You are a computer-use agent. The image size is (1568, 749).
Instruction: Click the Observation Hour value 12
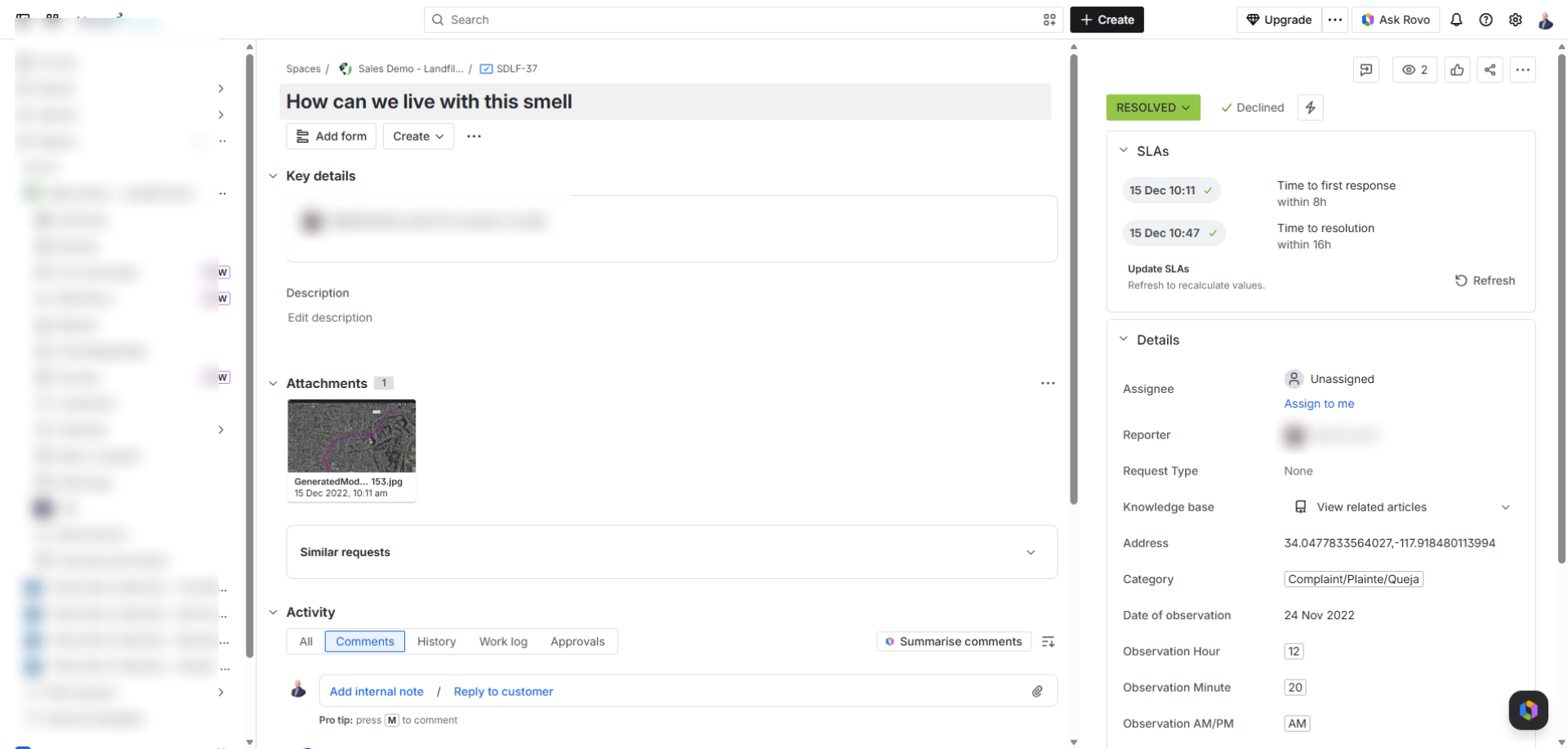(1294, 651)
